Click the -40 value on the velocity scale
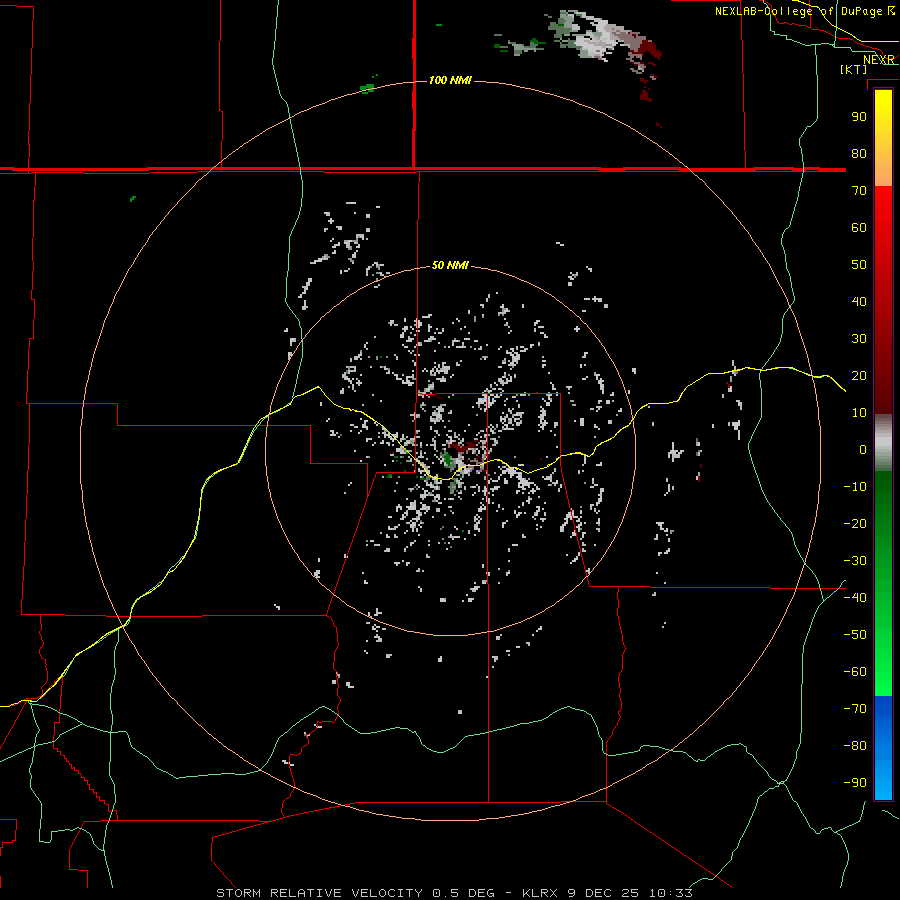Viewport: 900px width, 900px height. click(x=855, y=598)
